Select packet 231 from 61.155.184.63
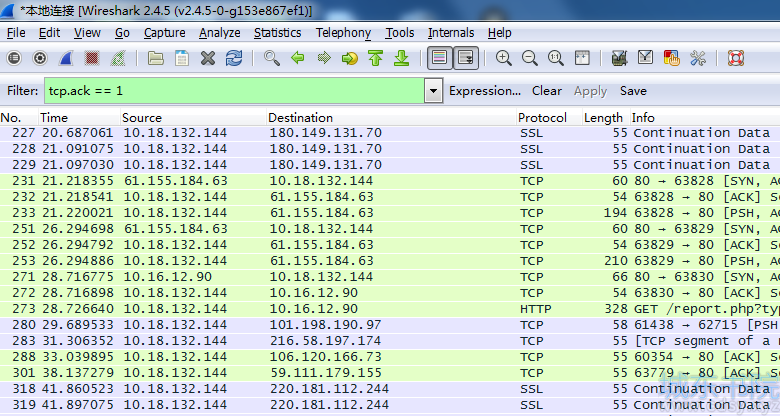The width and height of the screenshot is (780, 416). [x=390, y=181]
